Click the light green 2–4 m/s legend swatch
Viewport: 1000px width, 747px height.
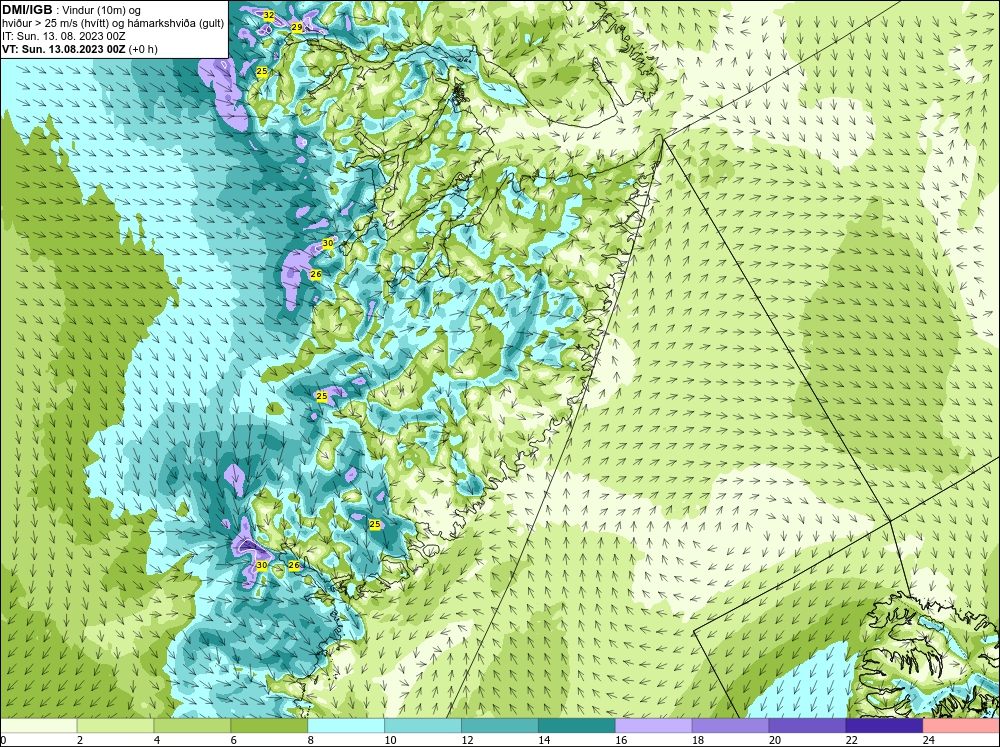pos(115,726)
